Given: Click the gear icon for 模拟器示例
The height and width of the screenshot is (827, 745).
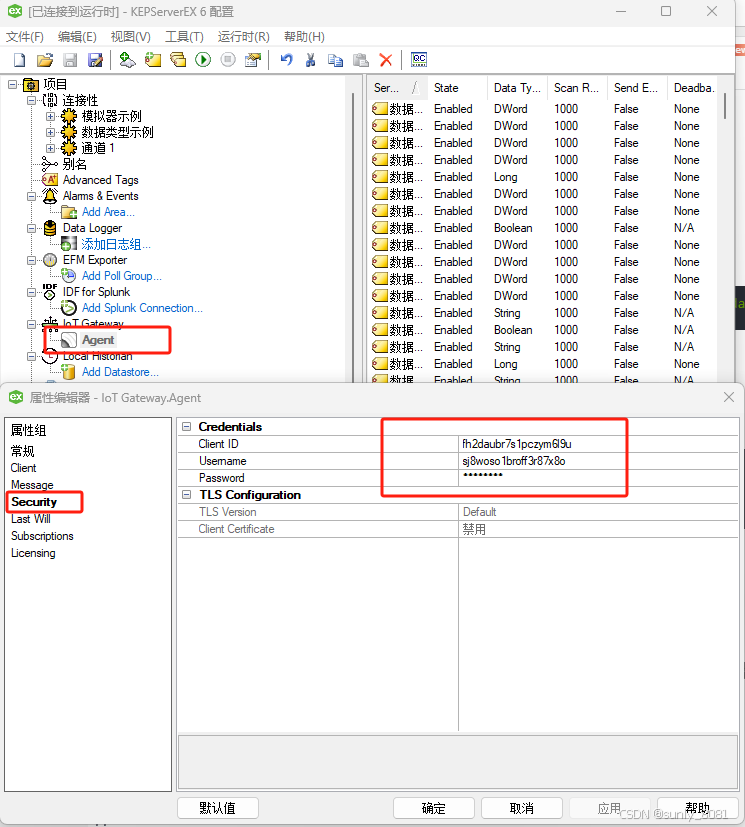Looking at the screenshot, I should (69, 116).
